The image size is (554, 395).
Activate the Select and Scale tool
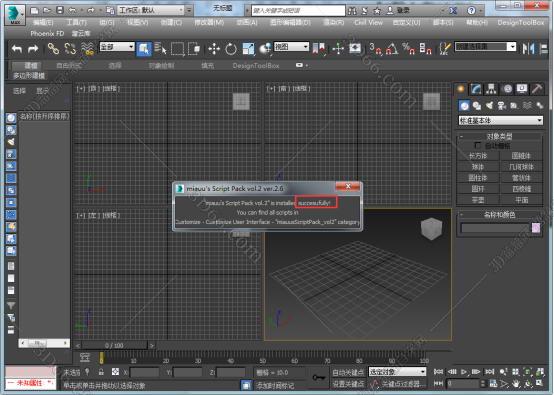click(x=248, y=49)
